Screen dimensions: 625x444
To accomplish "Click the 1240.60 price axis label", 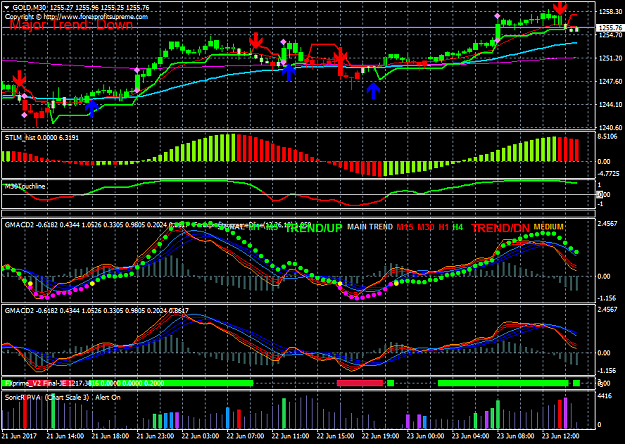I will pyautogui.click(x=610, y=128).
